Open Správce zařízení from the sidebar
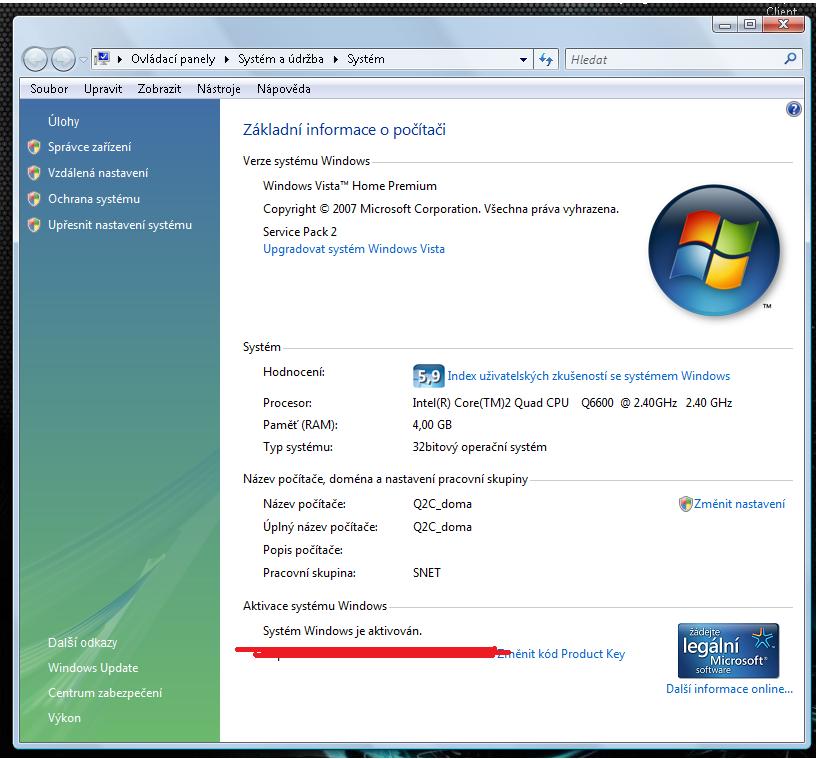 coord(89,147)
